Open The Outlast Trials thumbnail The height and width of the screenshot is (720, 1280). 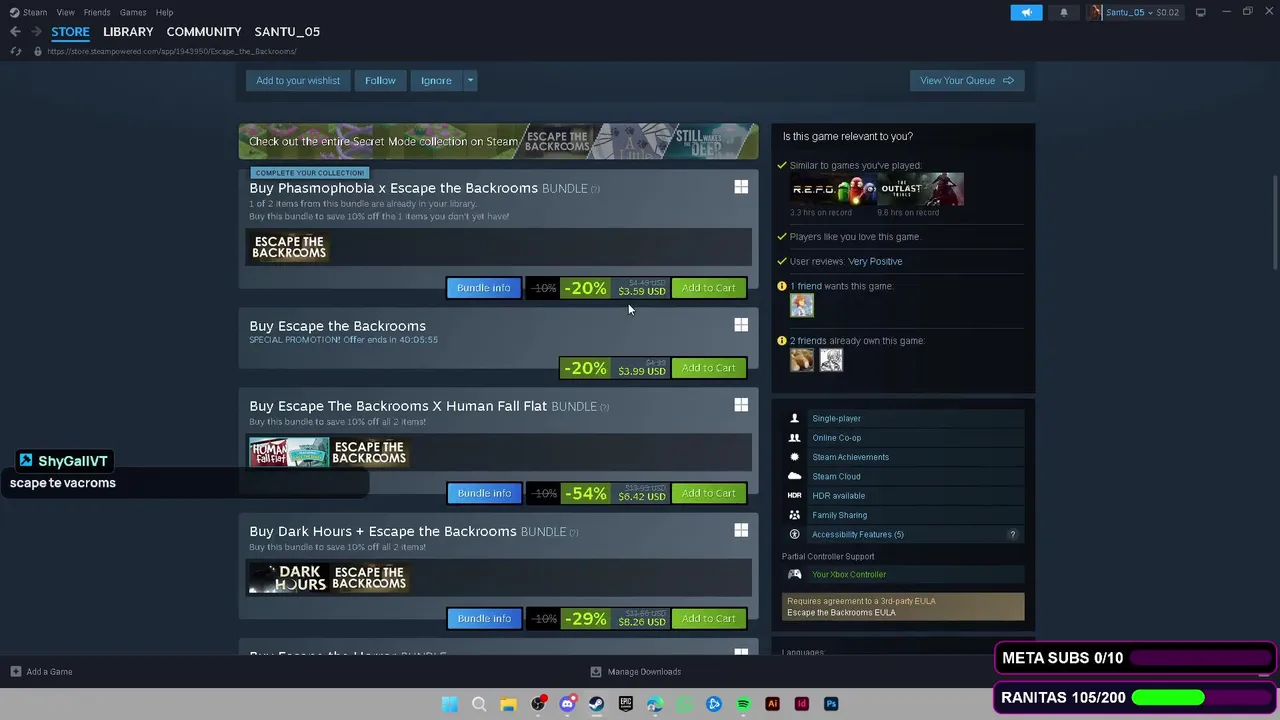(x=921, y=189)
